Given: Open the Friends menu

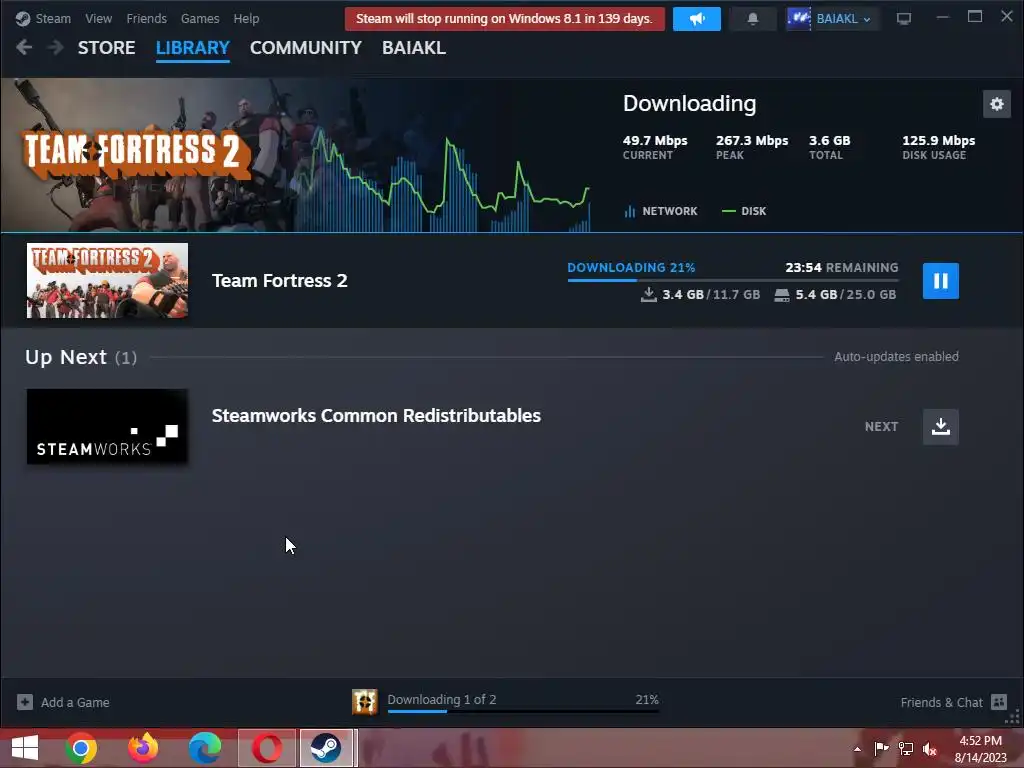Looking at the screenshot, I should [x=146, y=19].
